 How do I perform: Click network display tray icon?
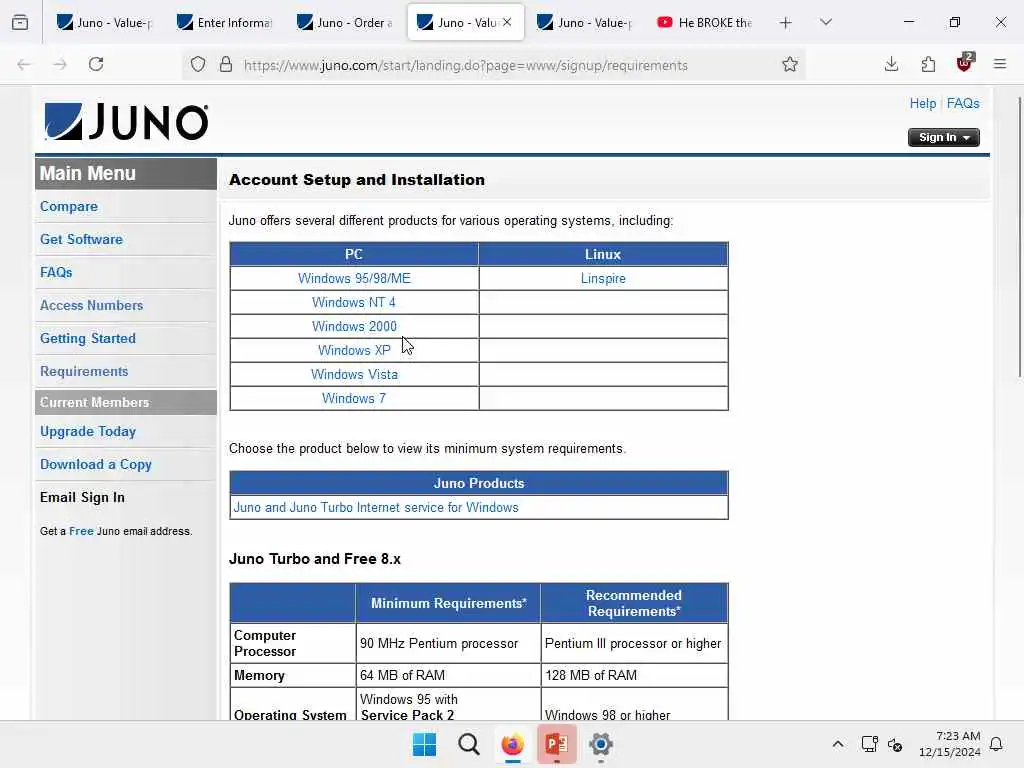tap(869, 744)
